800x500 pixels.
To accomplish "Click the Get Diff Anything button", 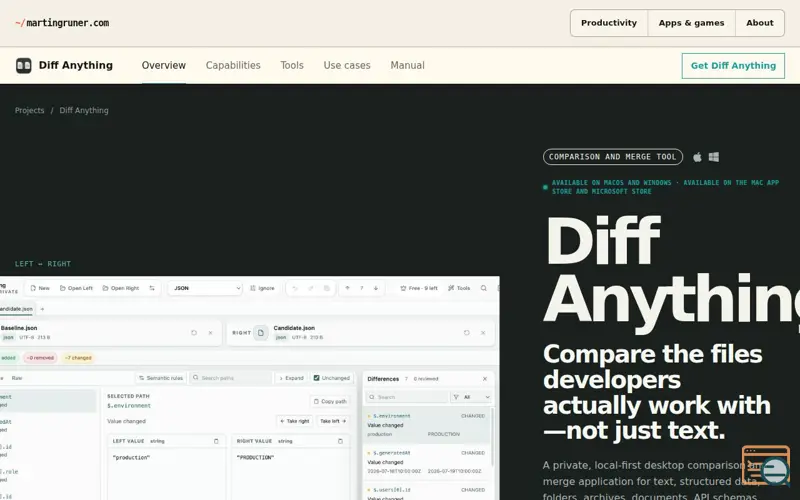I will pos(733,66).
